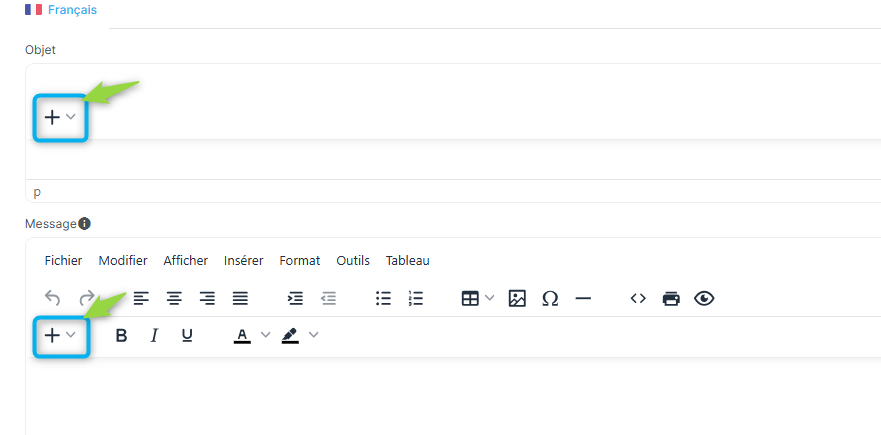Image resolution: width=881 pixels, height=435 pixels.
Task: Open the Insérer menu
Action: coord(244,261)
